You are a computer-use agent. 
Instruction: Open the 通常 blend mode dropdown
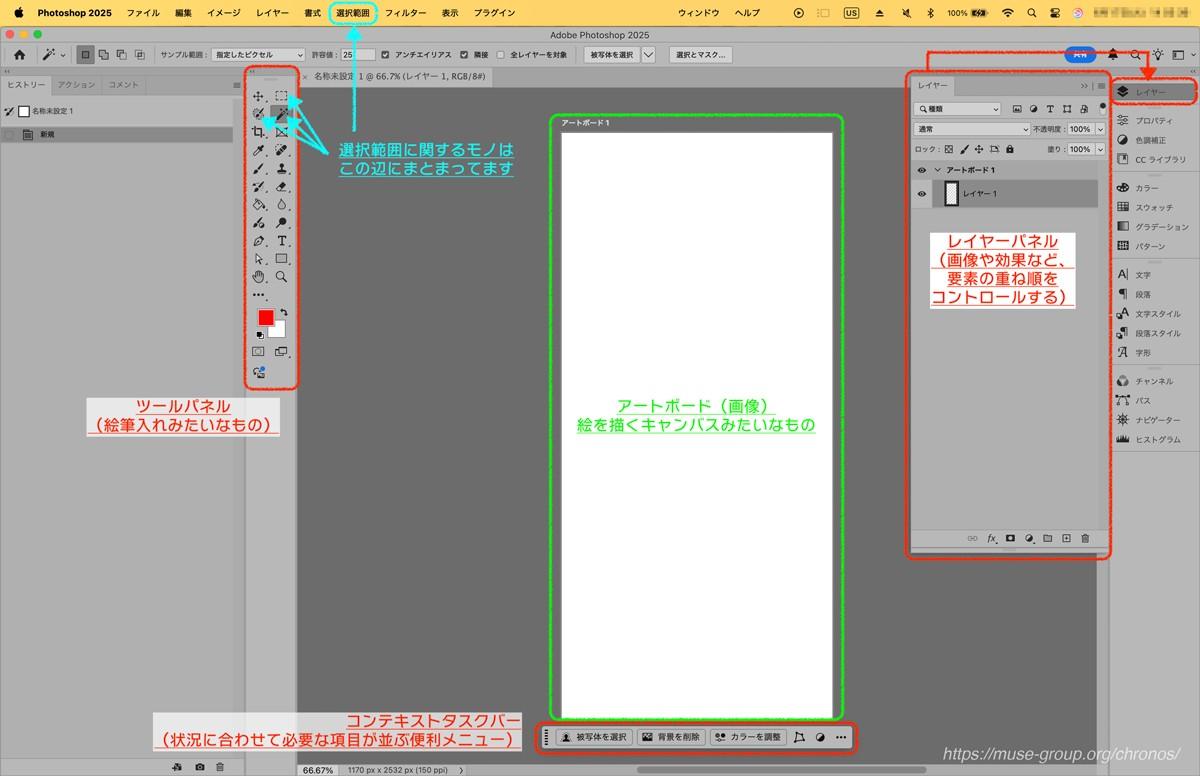[972, 129]
